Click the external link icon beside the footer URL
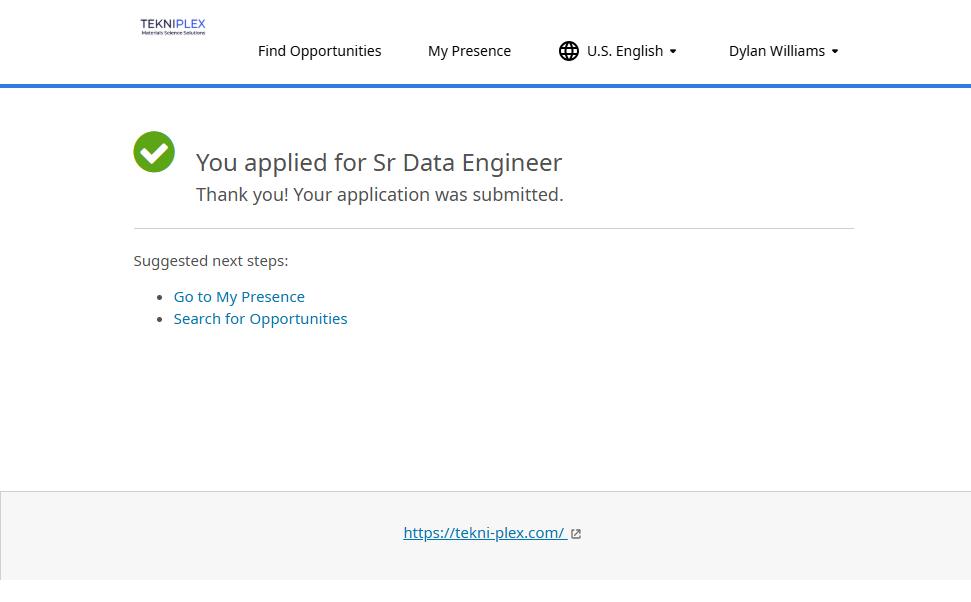The image size is (971, 602). point(576,534)
